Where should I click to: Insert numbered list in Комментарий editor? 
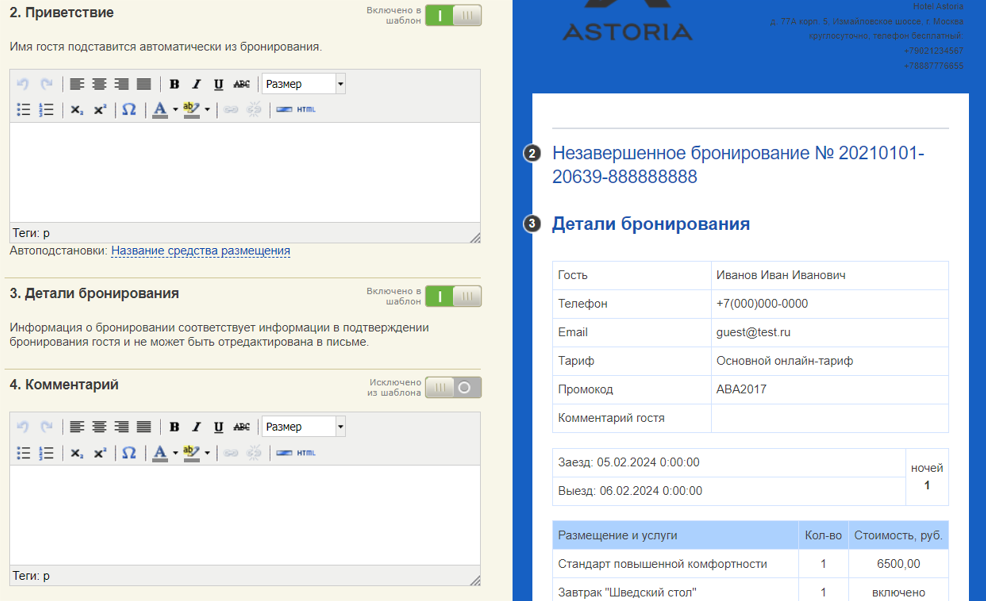tap(46, 453)
